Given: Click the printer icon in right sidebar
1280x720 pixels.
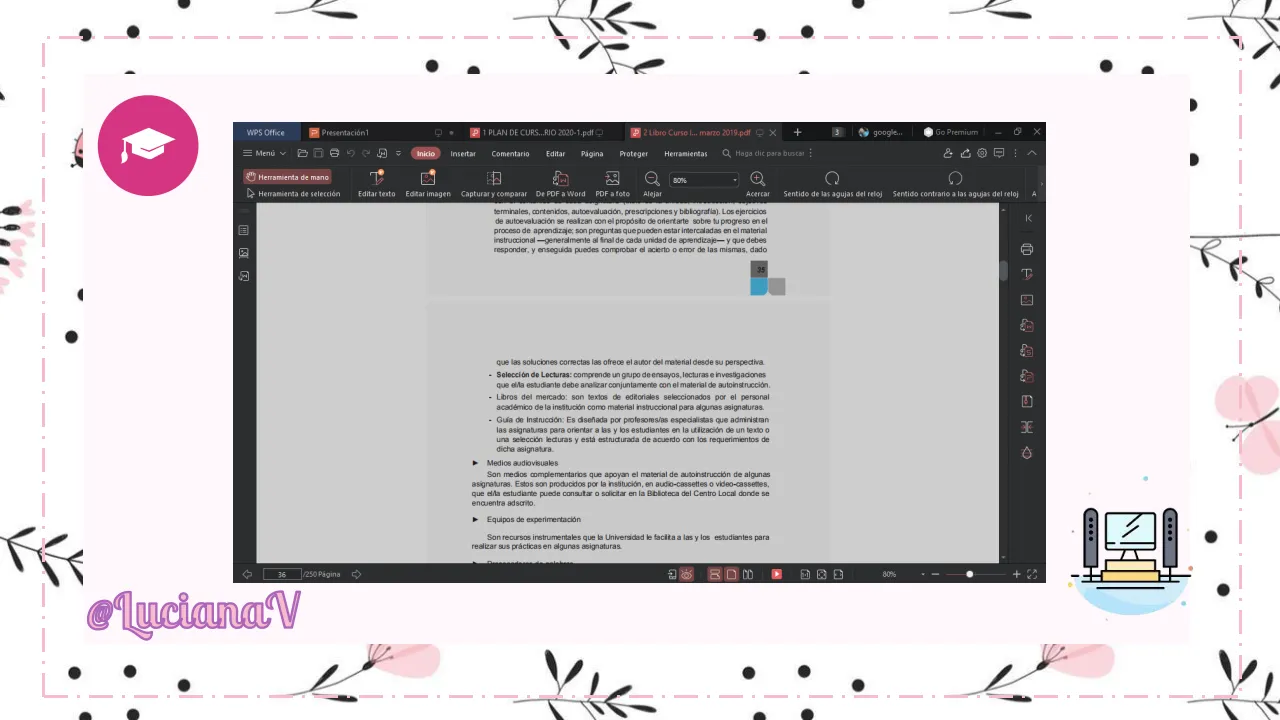Looking at the screenshot, I should (1027, 249).
